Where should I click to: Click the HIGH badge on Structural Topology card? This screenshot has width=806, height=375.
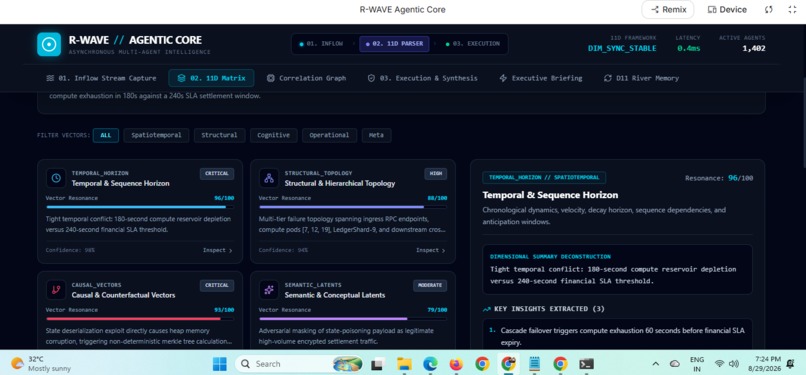point(435,174)
